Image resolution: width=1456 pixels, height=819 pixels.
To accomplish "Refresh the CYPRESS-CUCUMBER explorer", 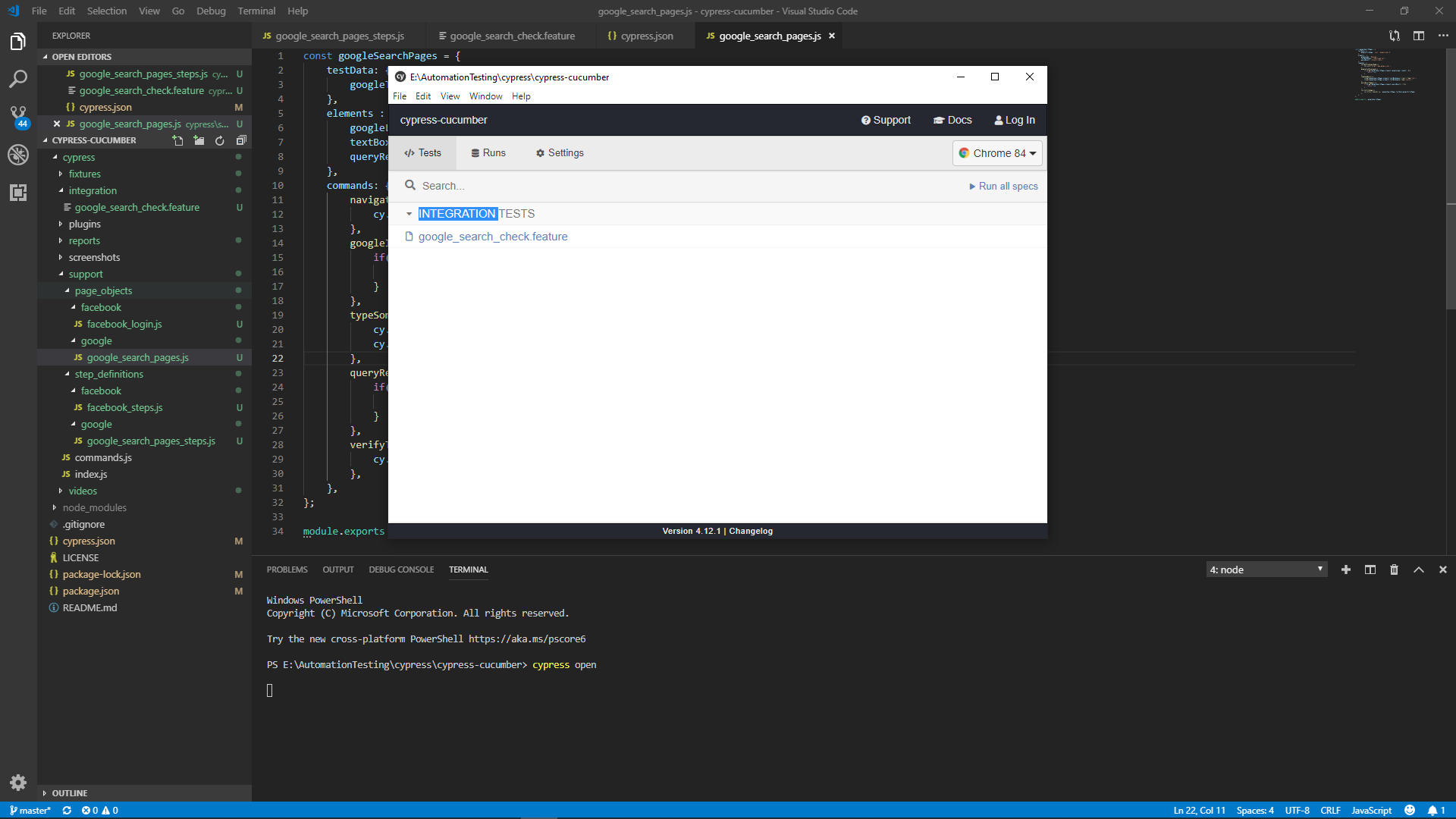I will click(219, 140).
